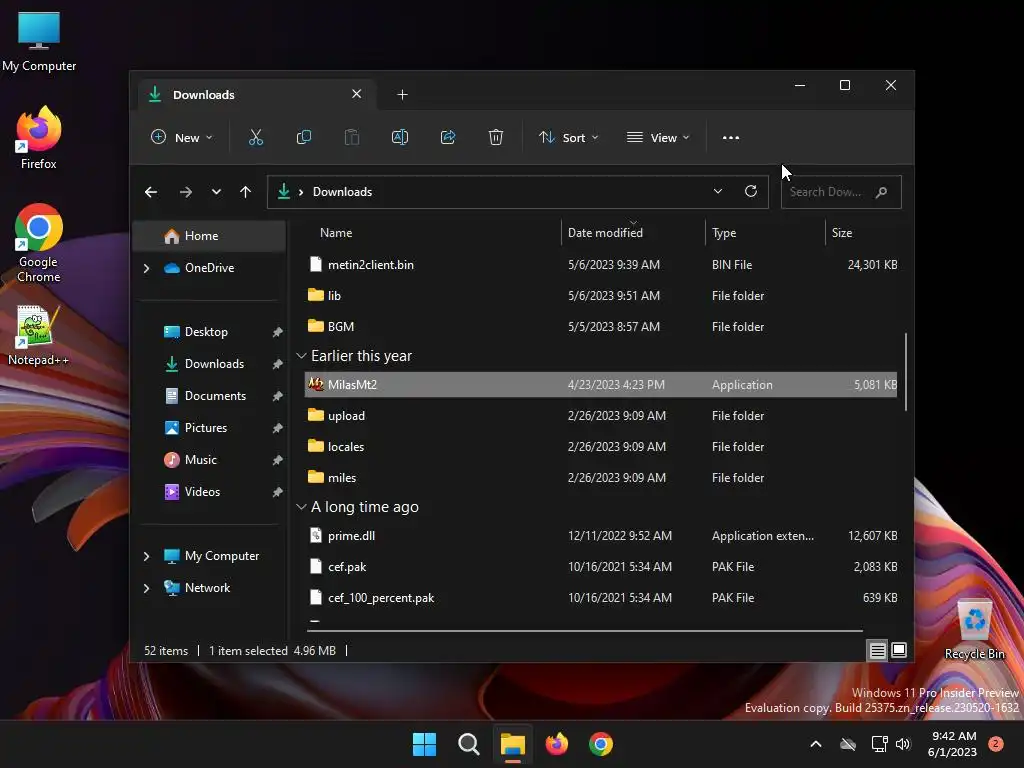Click the Copy icon in toolbar

tap(304, 137)
